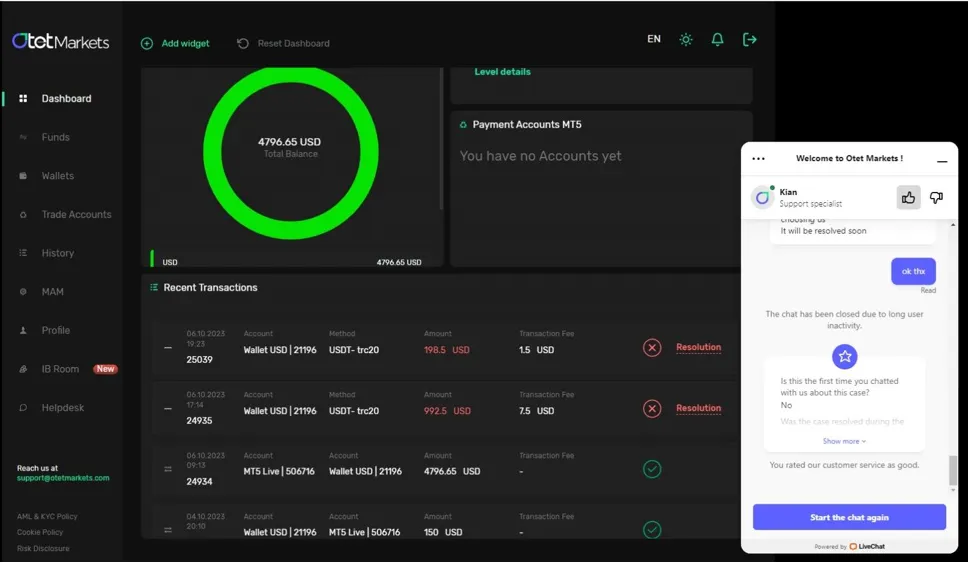Click the 198.5 USD amount
This screenshot has height=563, width=969.
(x=446, y=350)
